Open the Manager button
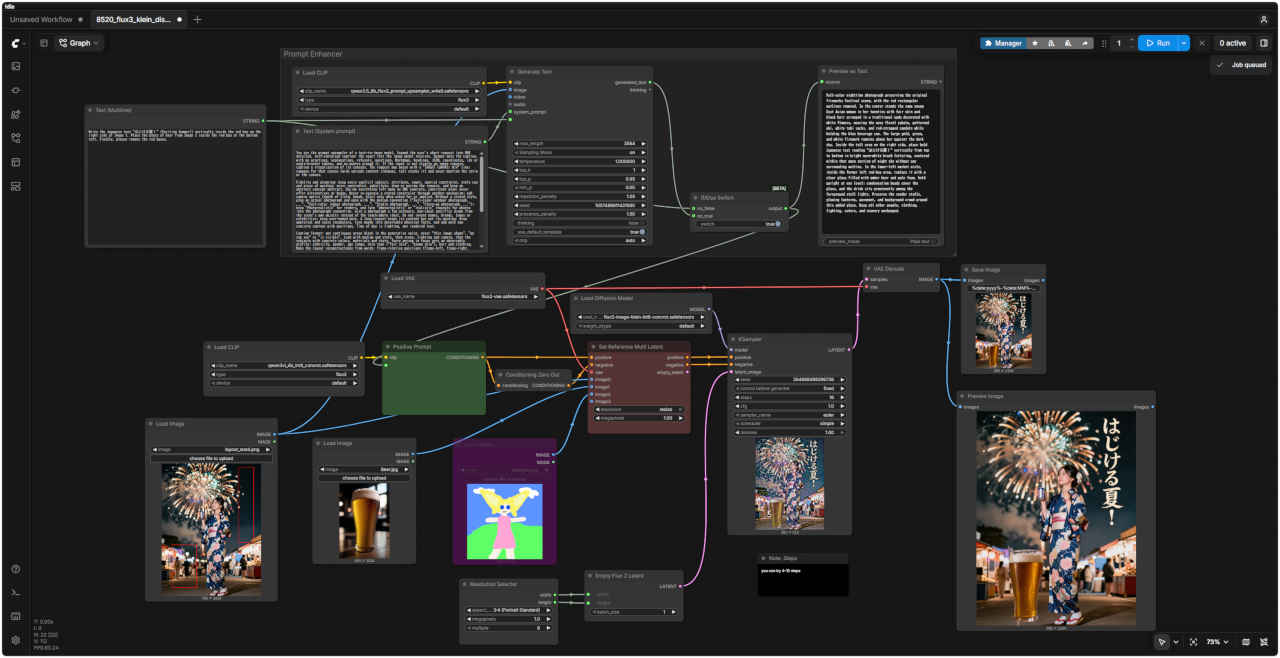The width and height of the screenshot is (1280, 658). [1003, 43]
